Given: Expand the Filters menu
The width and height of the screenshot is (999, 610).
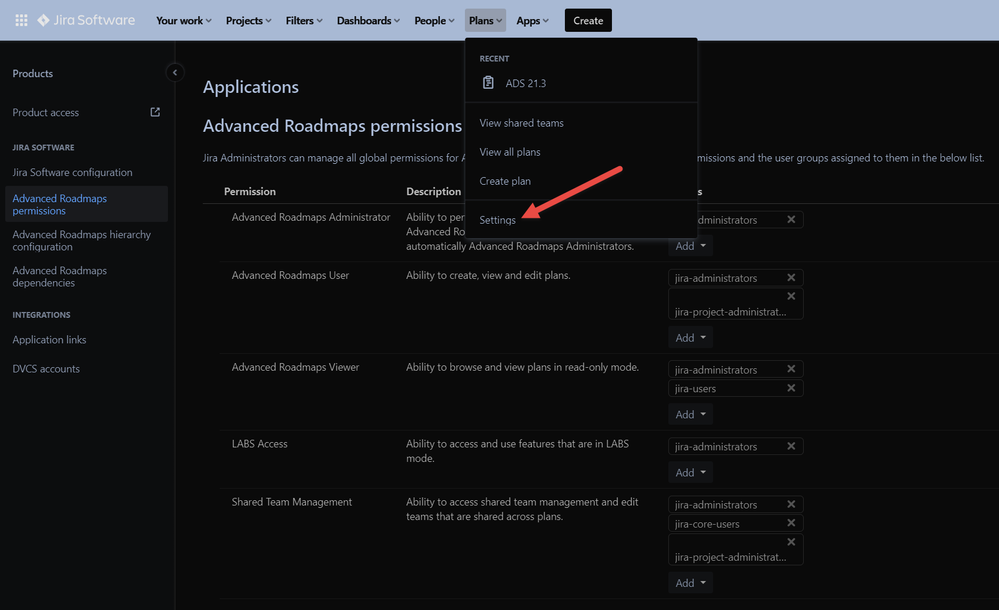Looking at the screenshot, I should 304,20.
